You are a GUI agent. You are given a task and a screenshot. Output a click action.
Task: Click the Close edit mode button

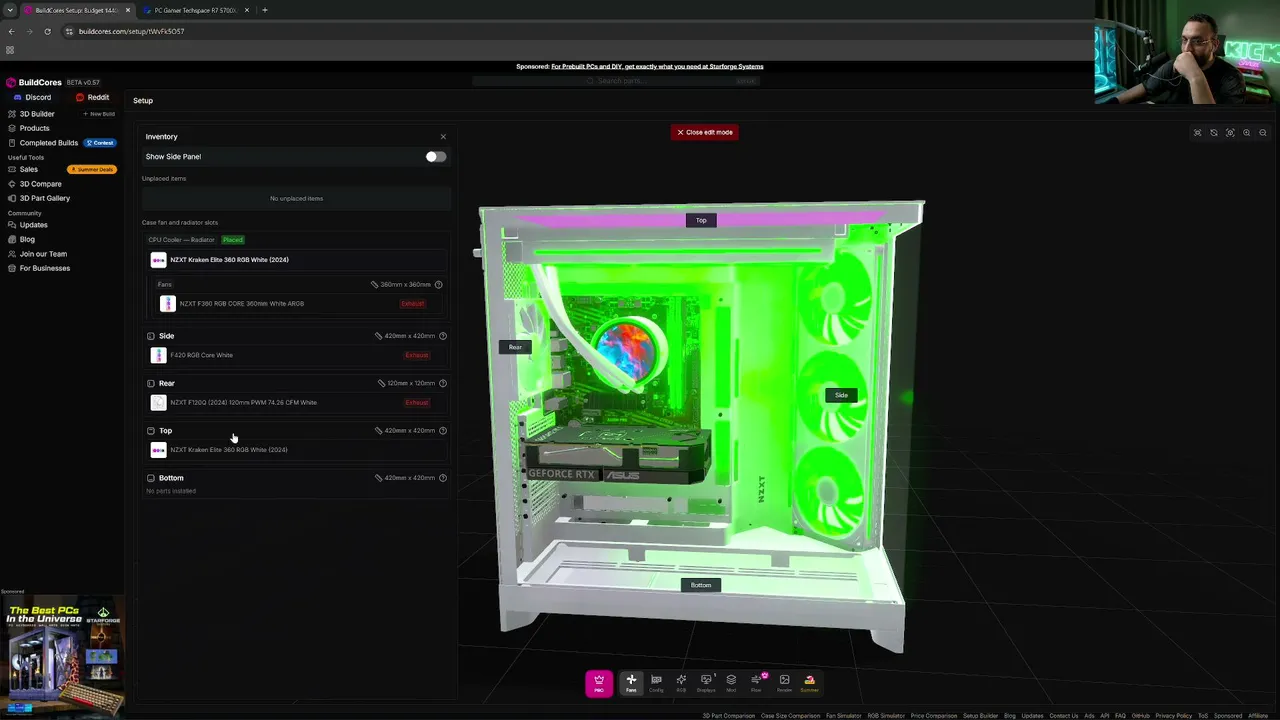pos(705,132)
